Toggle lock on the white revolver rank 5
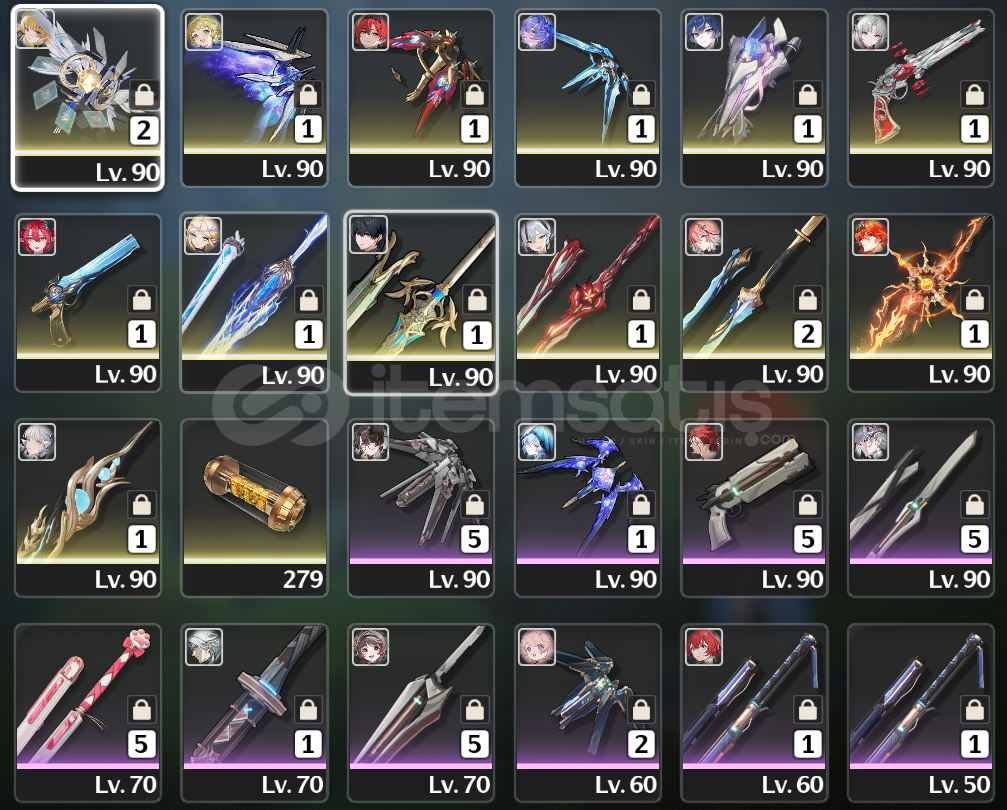Viewport: 1007px width, 810px height. click(807, 506)
